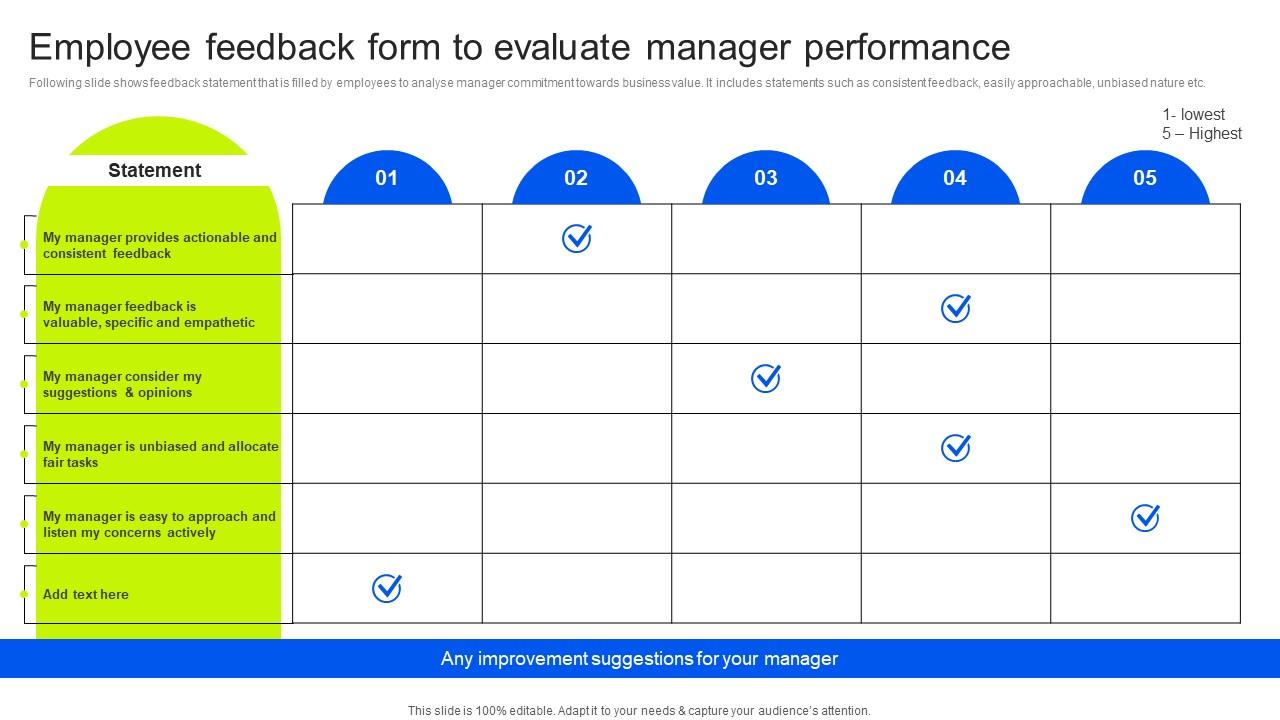This screenshot has height=720, width=1280.
Task: Click the checkmark for valuable, specific and empathetic feedback
Action: 955,308
